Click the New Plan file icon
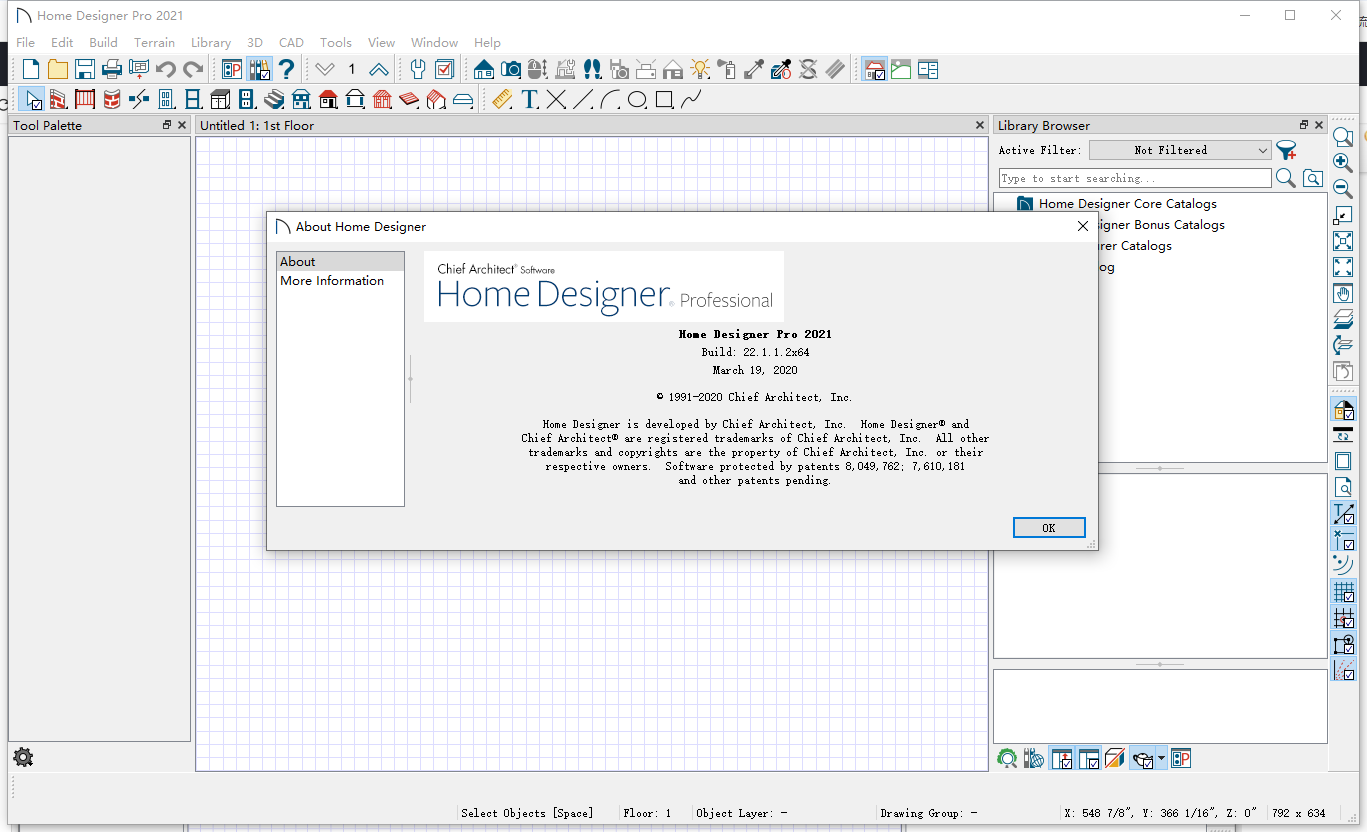Image resolution: width=1367 pixels, height=832 pixels. (32, 69)
